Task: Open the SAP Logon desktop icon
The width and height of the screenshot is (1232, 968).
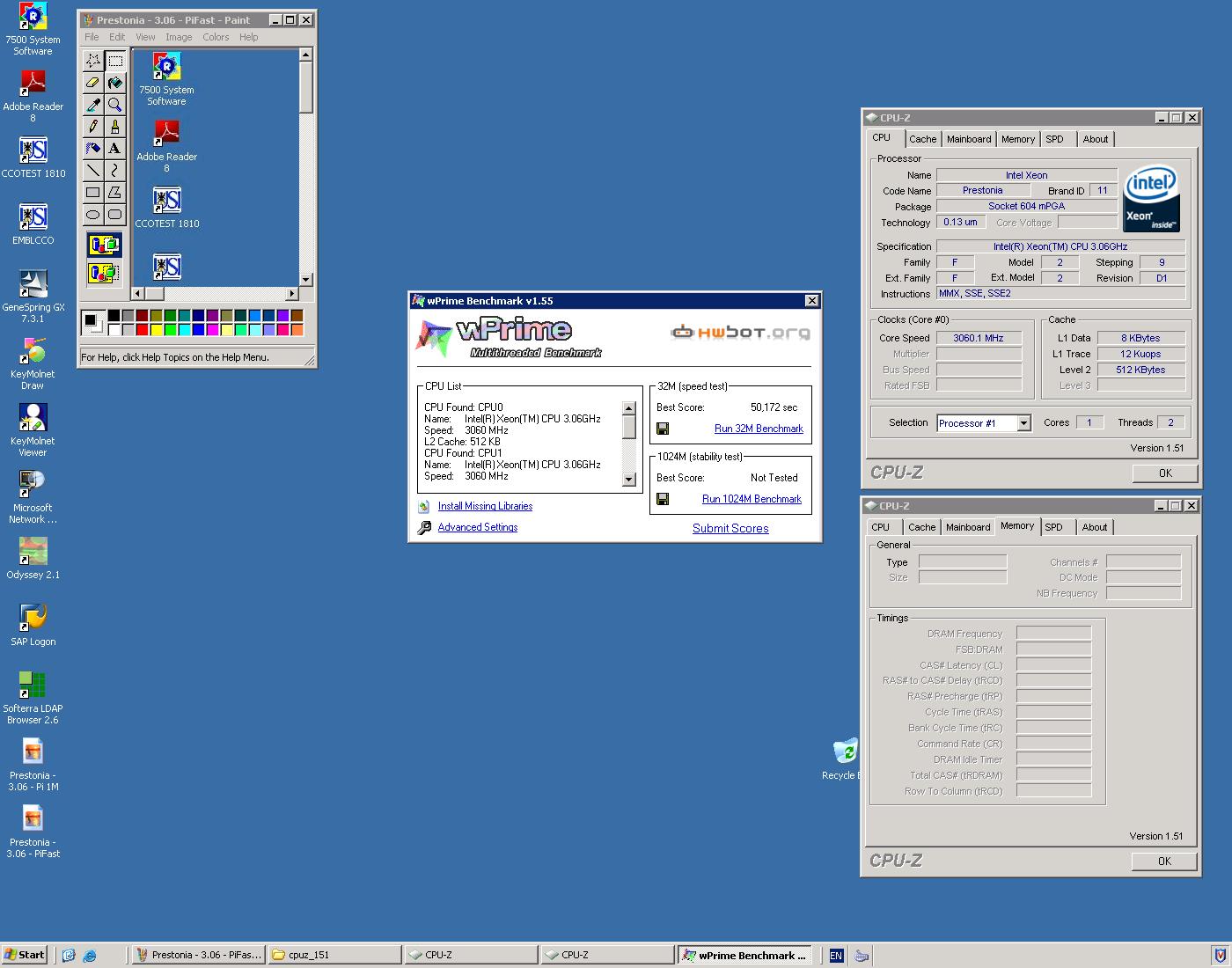Action: point(33,626)
